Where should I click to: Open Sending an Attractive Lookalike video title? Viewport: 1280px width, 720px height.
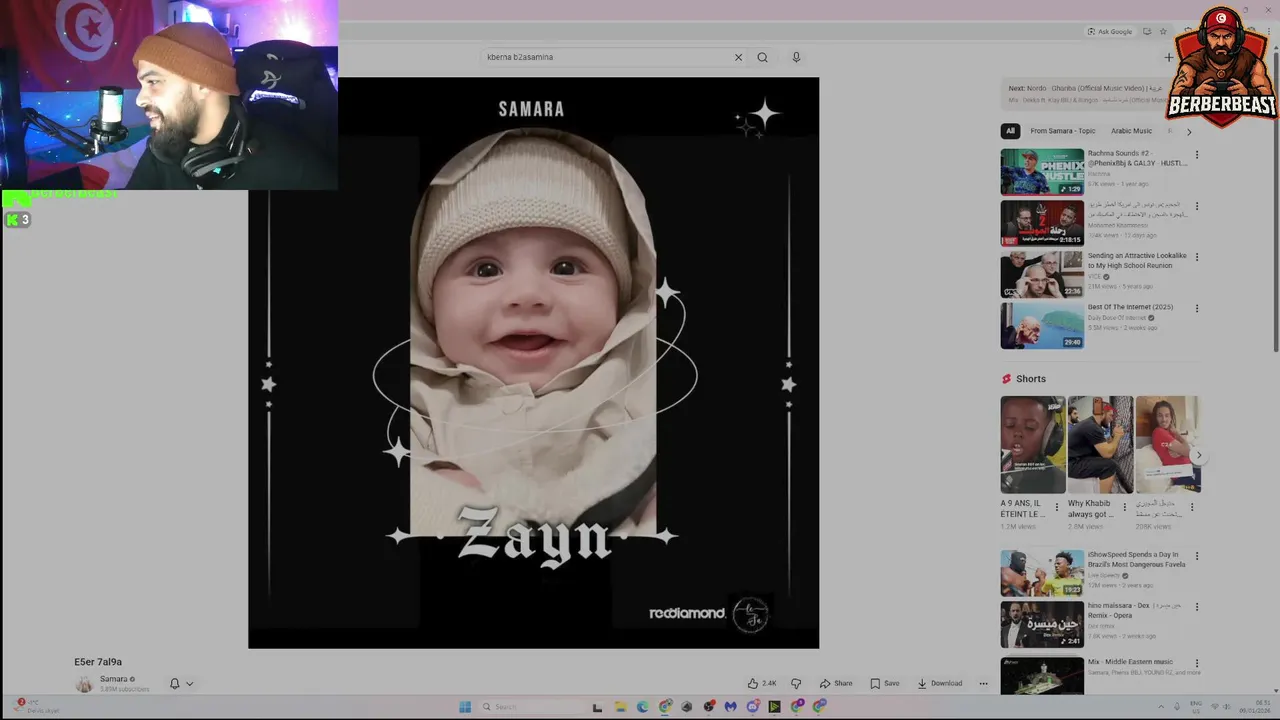click(x=1137, y=260)
